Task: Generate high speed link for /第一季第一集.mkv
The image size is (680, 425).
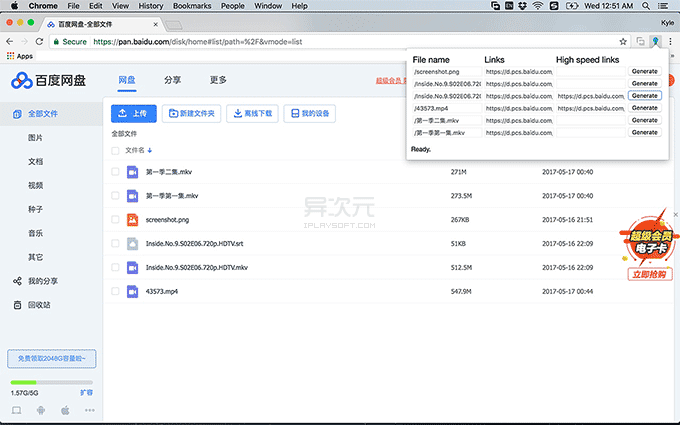Action: [x=644, y=132]
